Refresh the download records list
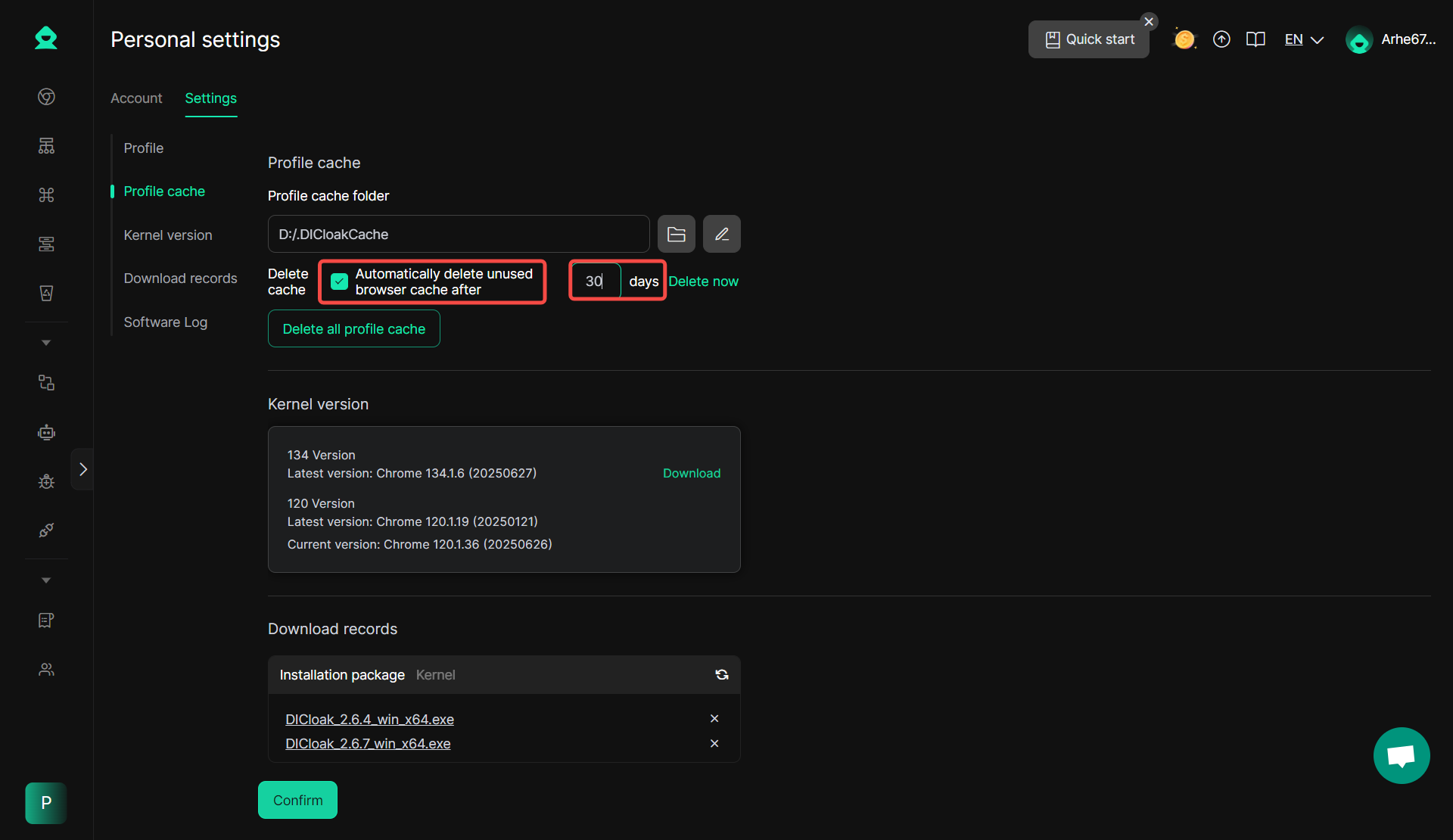The height and width of the screenshot is (840, 1453). (x=722, y=675)
